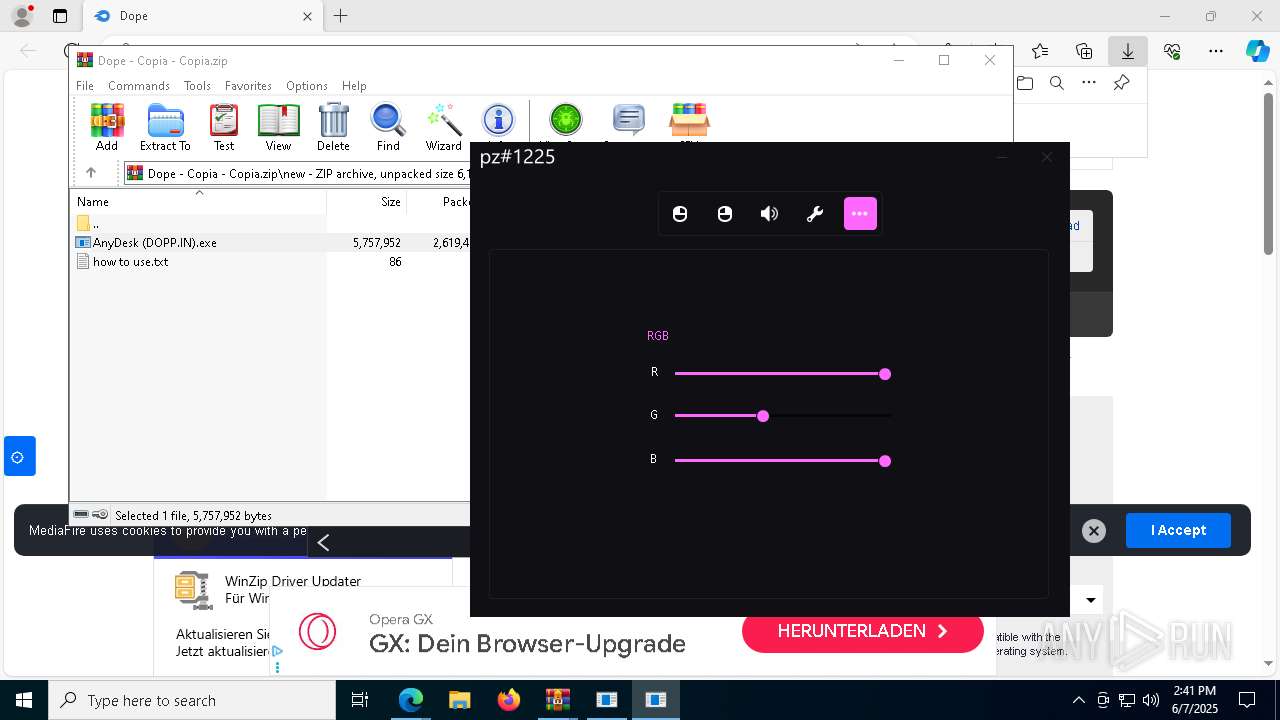
Task: Accept MediaFire cookies with I Accept
Action: click(1178, 530)
